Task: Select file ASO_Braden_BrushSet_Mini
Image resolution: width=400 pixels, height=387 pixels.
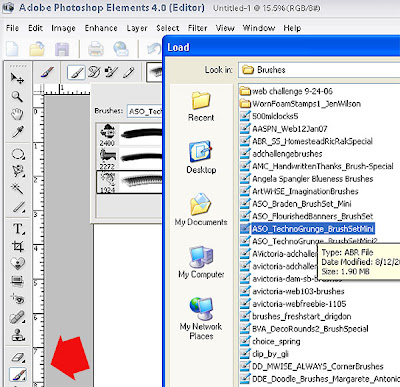Action: 296,204
